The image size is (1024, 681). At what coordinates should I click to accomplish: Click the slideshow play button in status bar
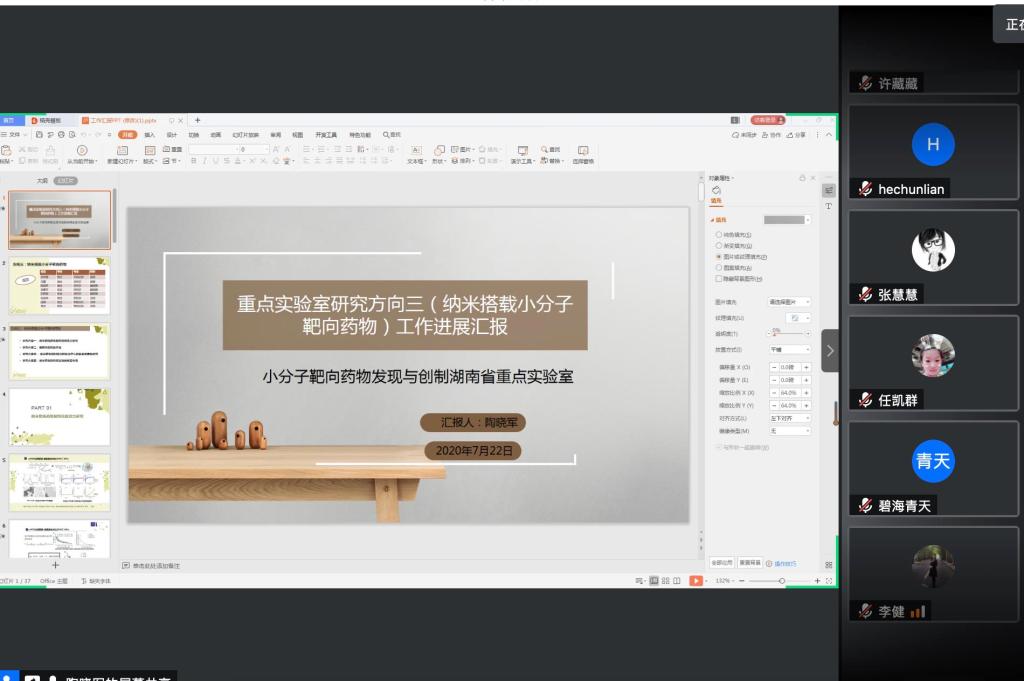pyautogui.click(x=696, y=581)
